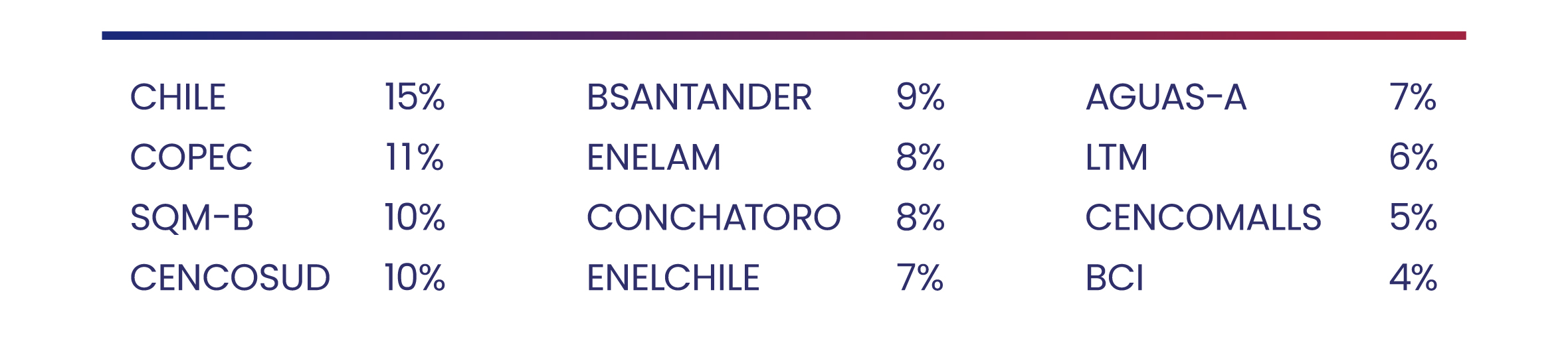Click the blue-to-red gradient divider bar
This screenshot has height=363, width=1568.
(784, 35)
